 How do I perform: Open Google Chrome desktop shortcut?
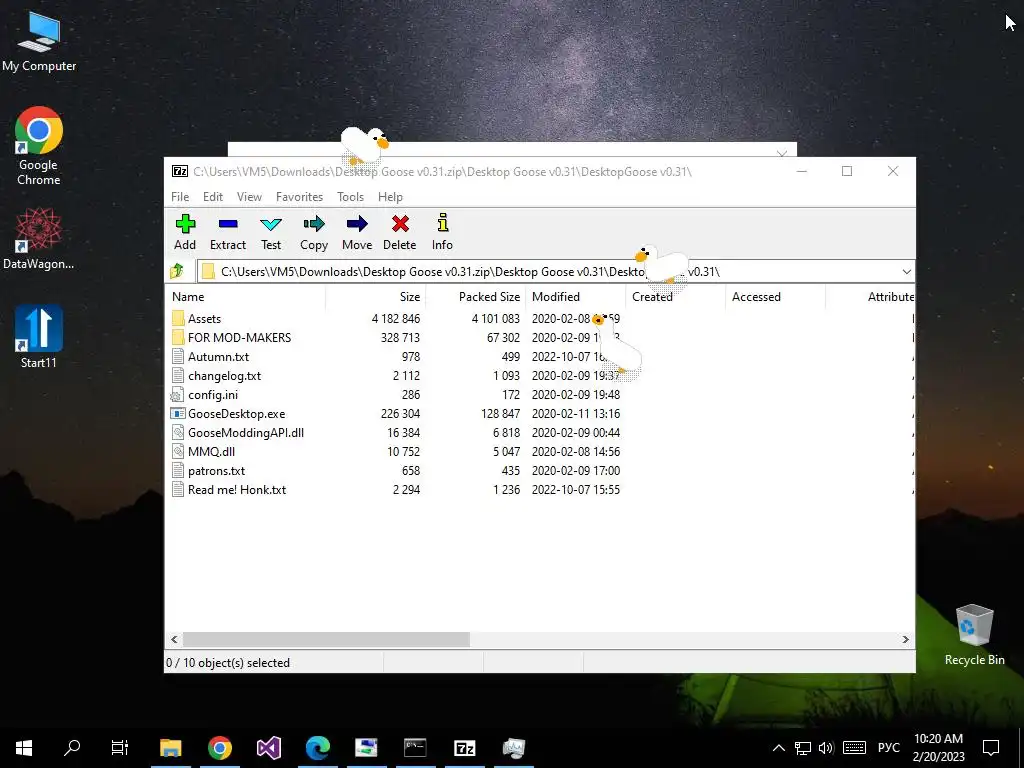pos(39,146)
